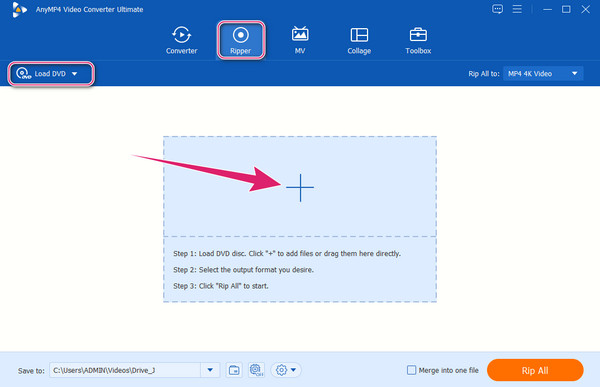Click 'Step 3: Click "Rip All" to start' text
This screenshot has height=387, width=600.
point(221,286)
